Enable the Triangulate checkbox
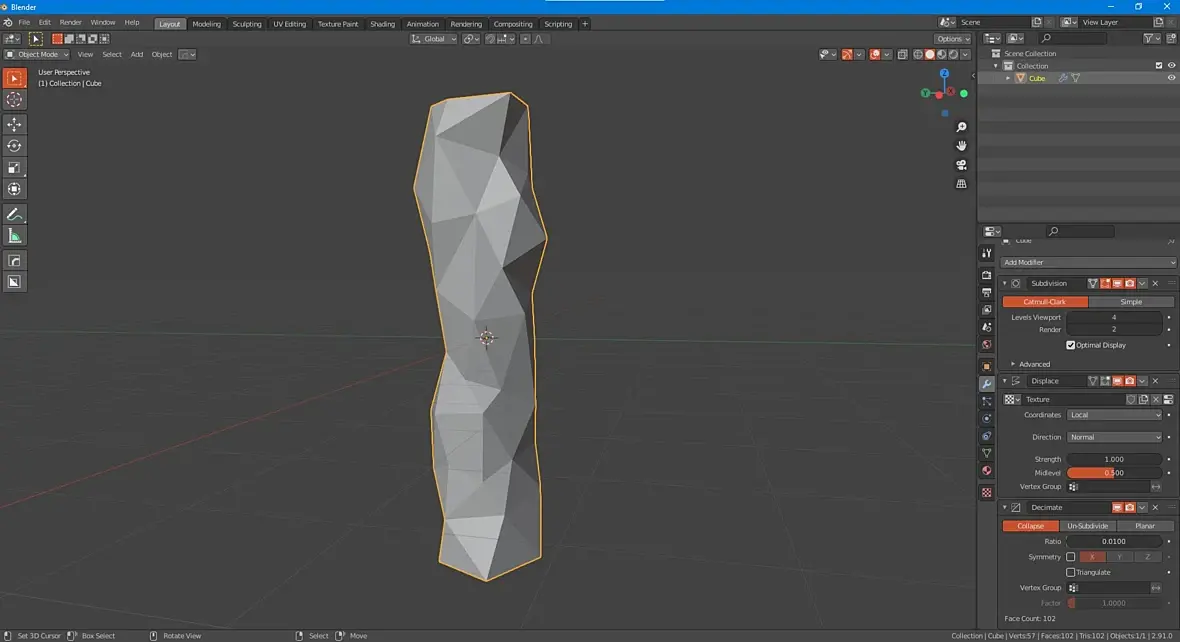Image resolution: width=1180 pixels, height=642 pixels. pos(1071,572)
